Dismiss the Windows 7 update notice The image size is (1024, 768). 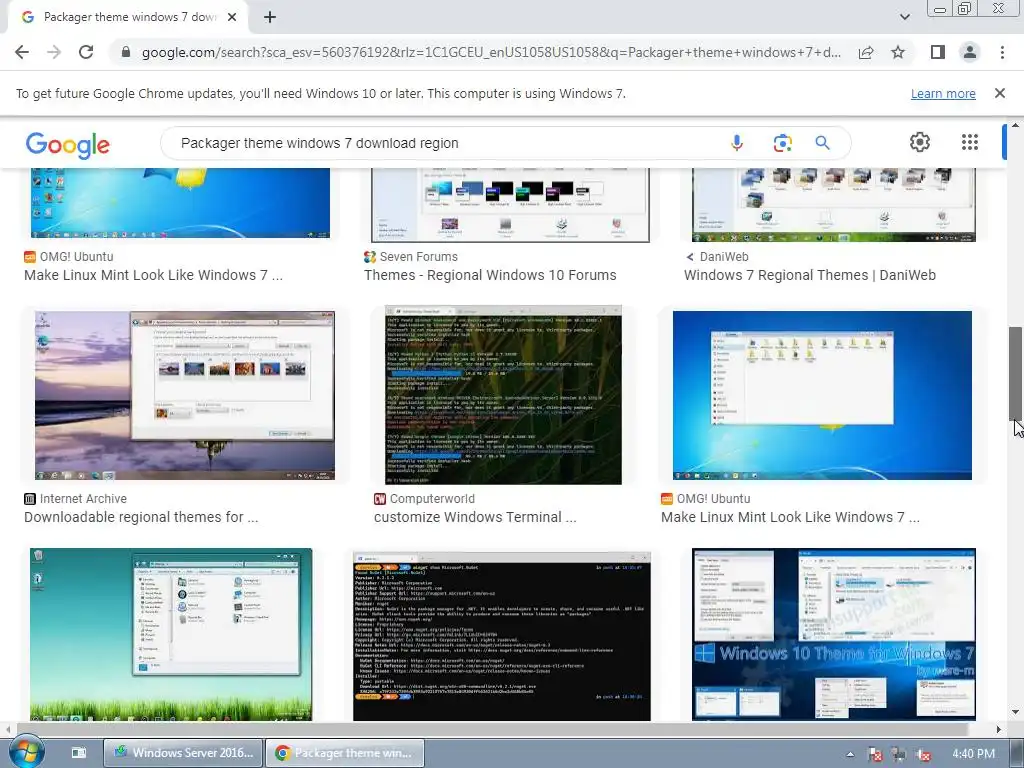[x=999, y=93]
